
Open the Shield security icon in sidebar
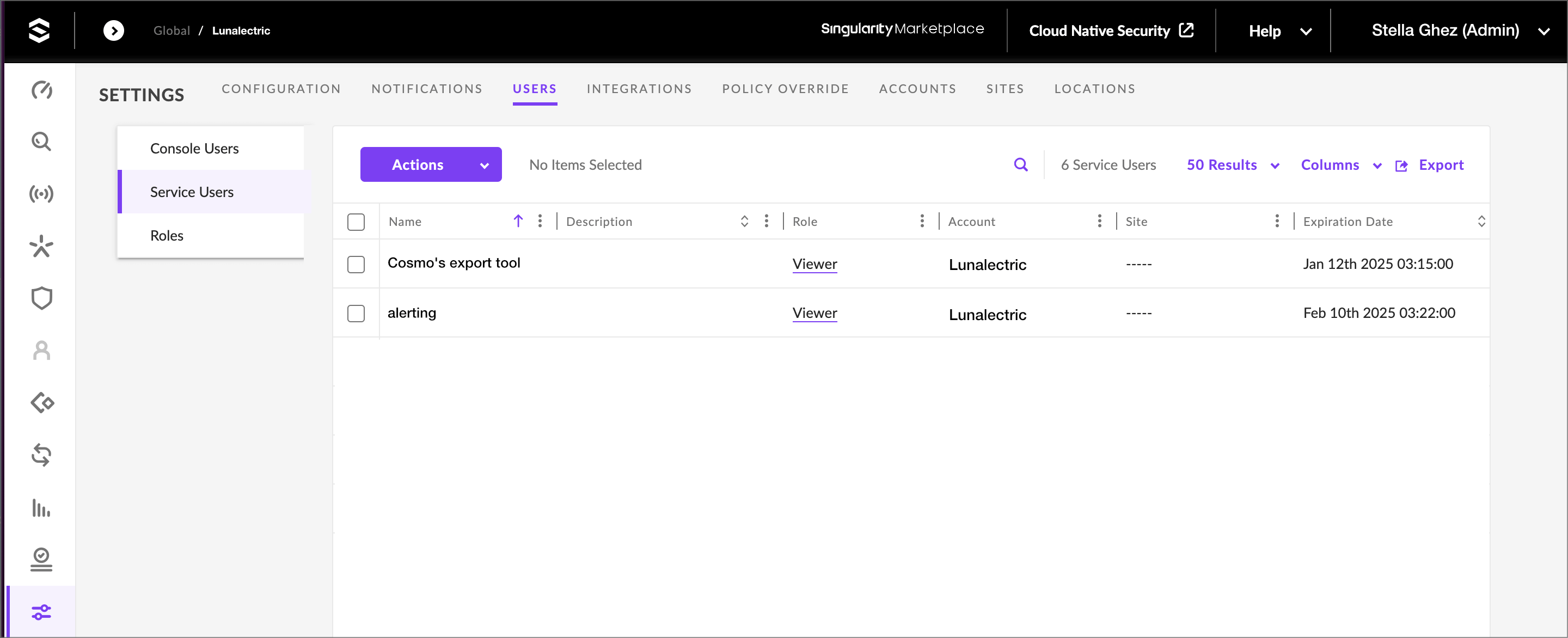41,298
